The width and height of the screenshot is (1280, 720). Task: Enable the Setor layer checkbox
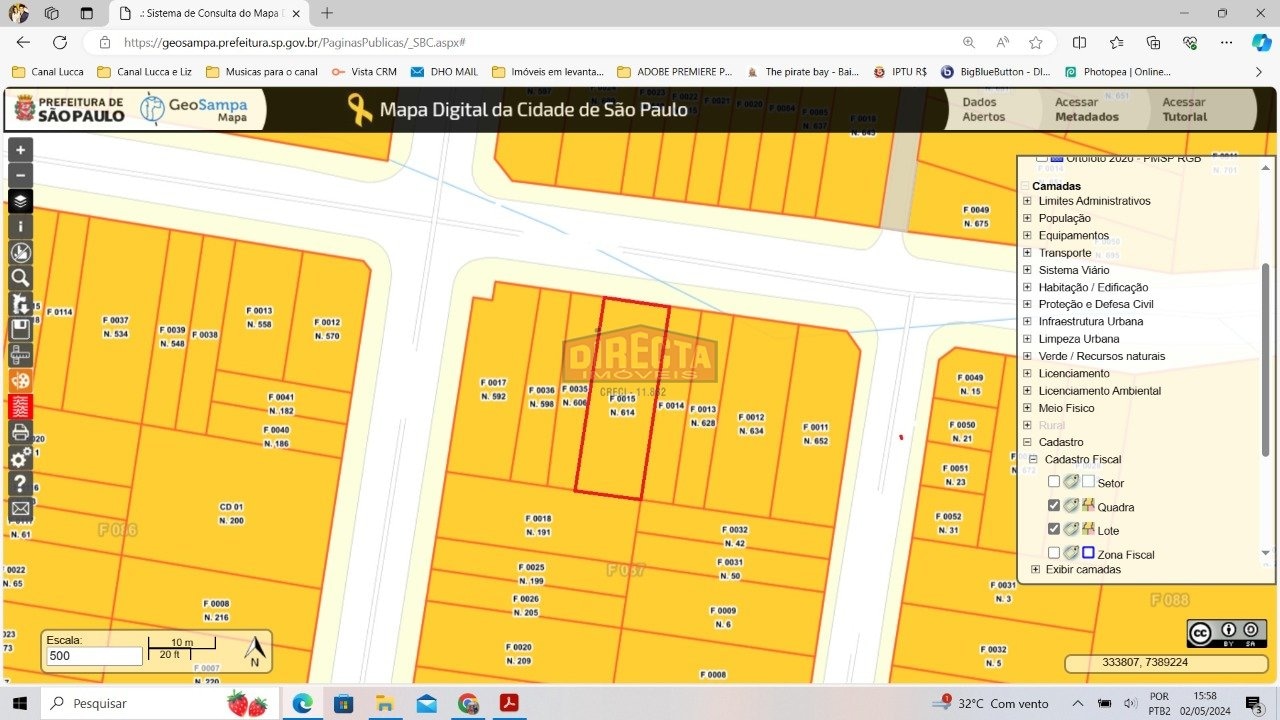1054,482
